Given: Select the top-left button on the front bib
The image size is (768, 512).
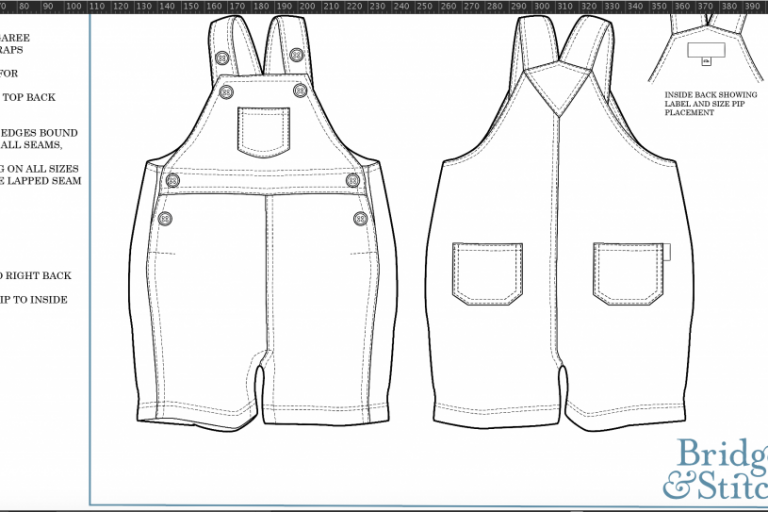Looking at the screenshot, I should [x=226, y=92].
